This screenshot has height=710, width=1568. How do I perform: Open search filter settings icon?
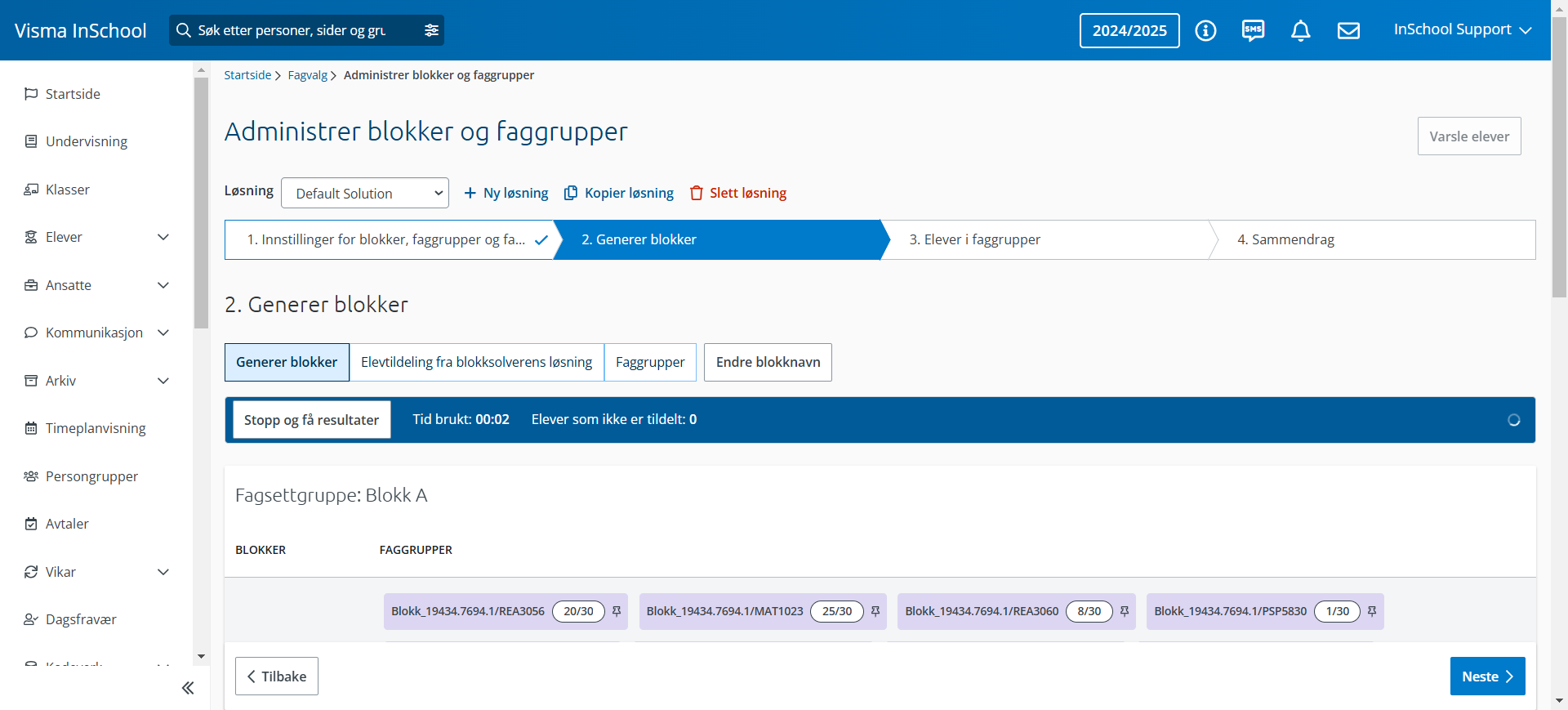click(431, 30)
